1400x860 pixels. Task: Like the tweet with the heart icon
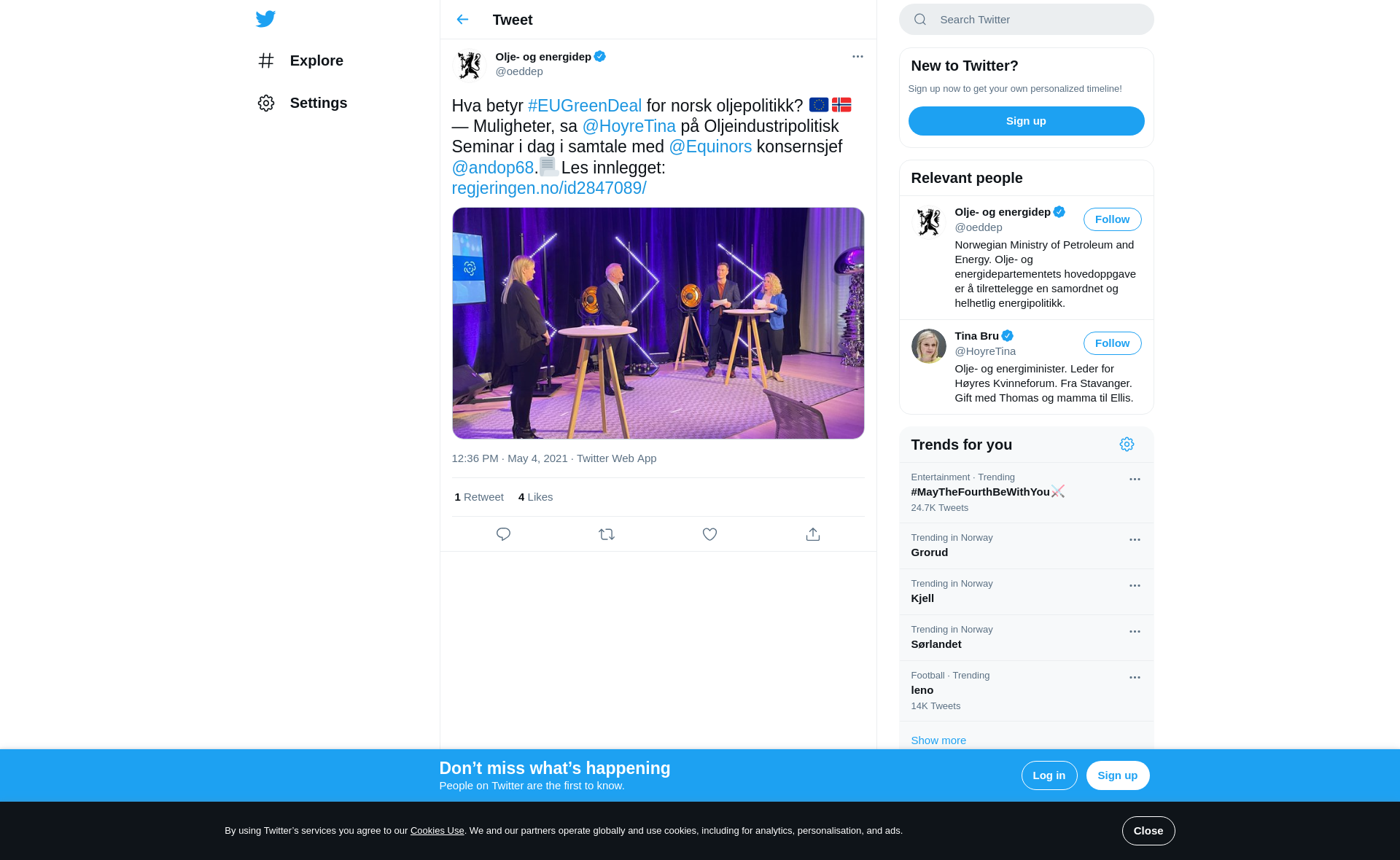pyautogui.click(x=709, y=534)
